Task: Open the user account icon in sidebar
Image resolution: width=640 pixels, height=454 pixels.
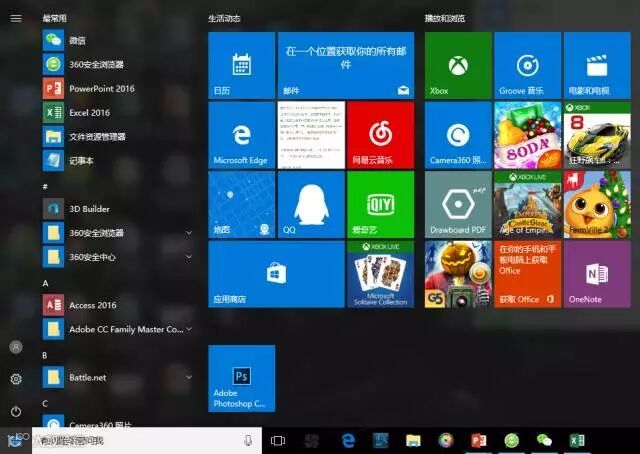Action: click(x=16, y=347)
